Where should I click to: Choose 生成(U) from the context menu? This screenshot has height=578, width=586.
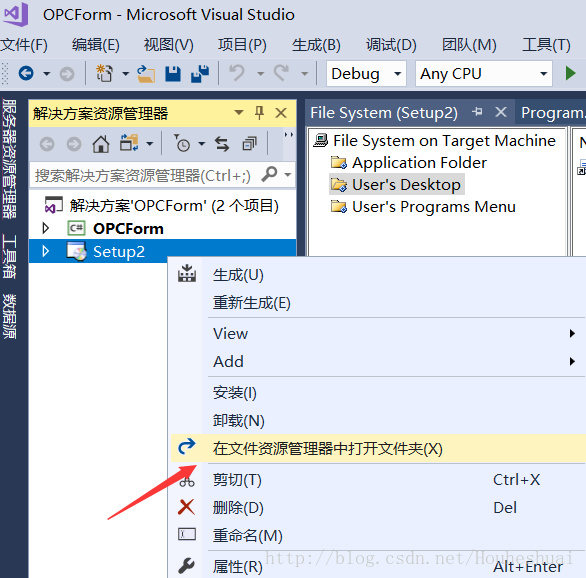coord(378,275)
